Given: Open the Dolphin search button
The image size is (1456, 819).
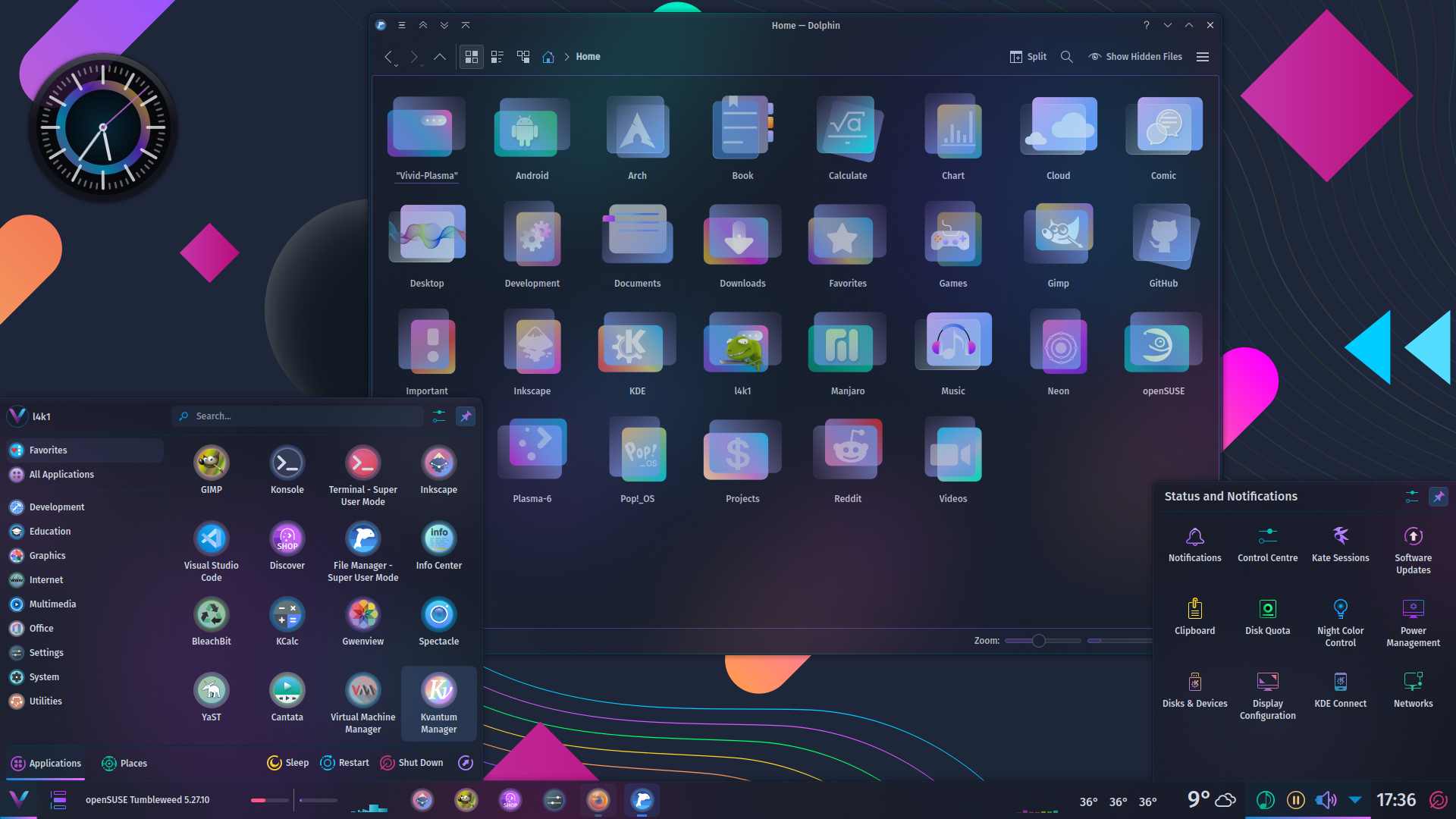Looking at the screenshot, I should pyautogui.click(x=1066, y=57).
